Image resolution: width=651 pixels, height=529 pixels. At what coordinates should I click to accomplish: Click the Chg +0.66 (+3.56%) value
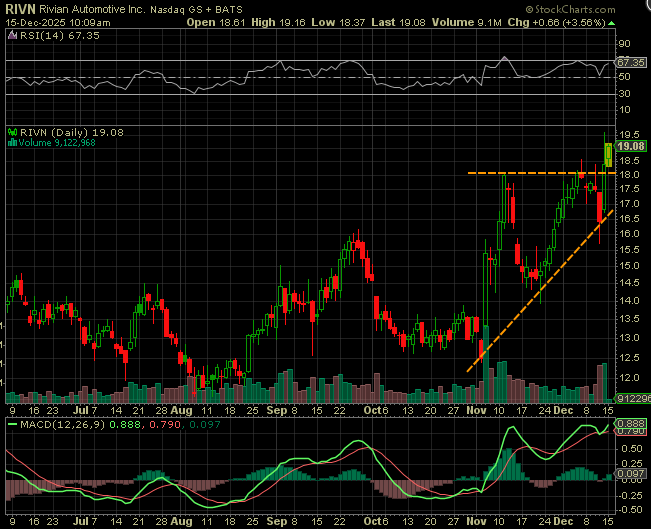pyautogui.click(x=556, y=22)
